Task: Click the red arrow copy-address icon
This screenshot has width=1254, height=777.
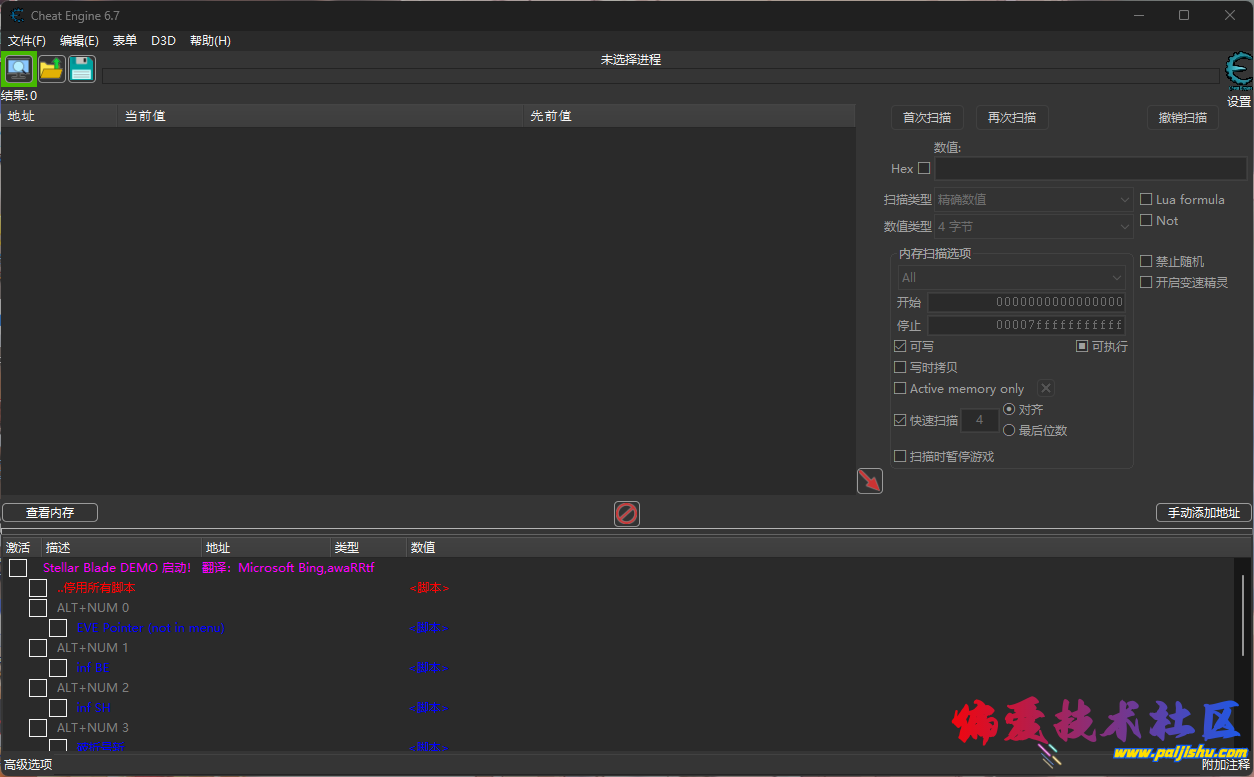Action: coord(868,481)
